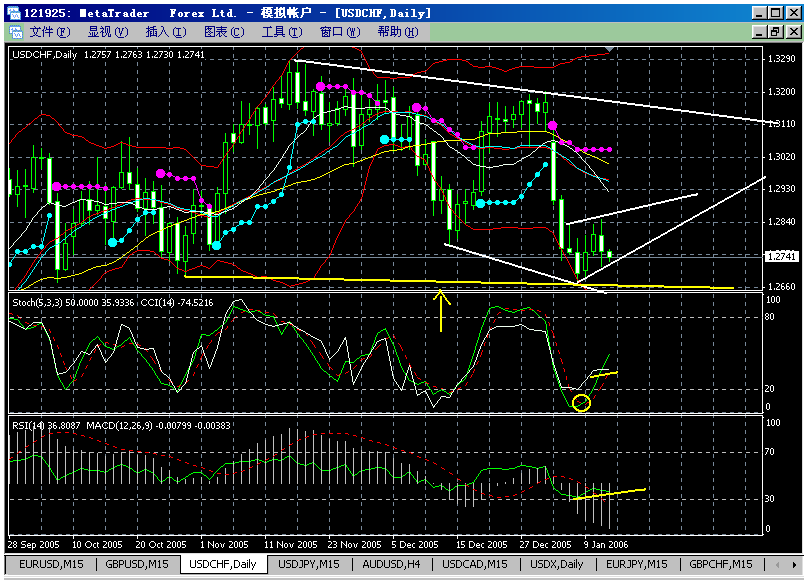Switch to the USDCAD,M15 chart tab
808x580 pixels.
coord(475,564)
